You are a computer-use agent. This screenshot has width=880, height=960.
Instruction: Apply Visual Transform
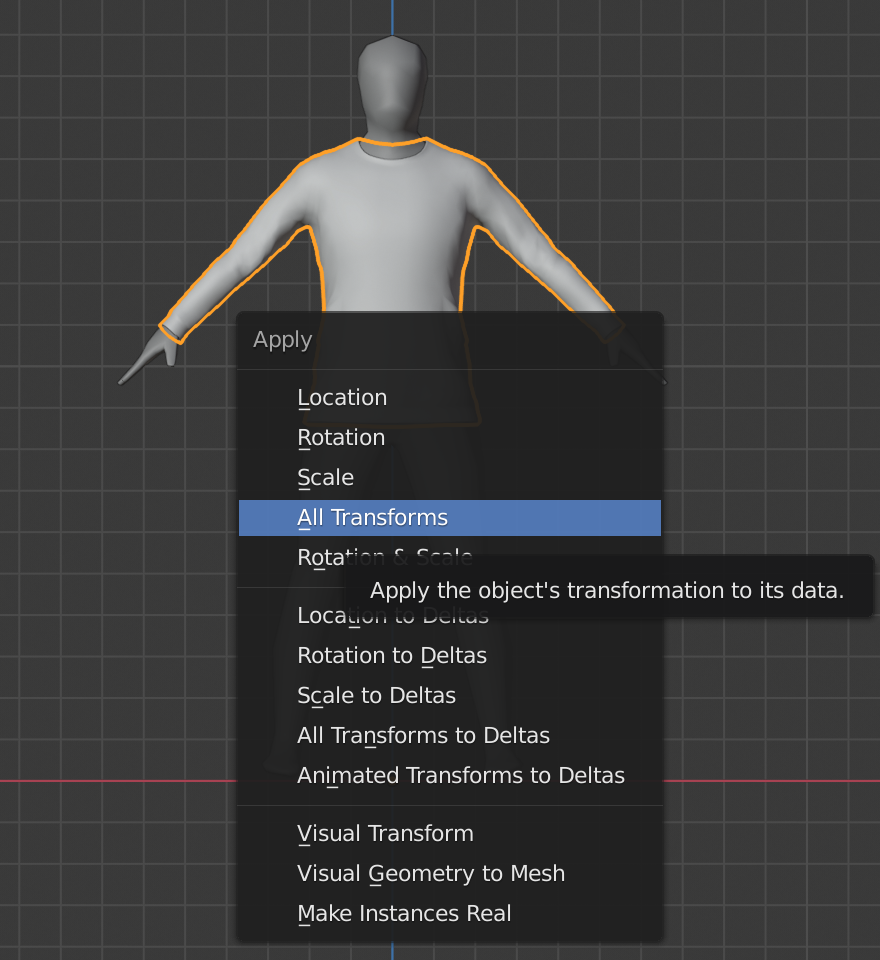coord(385,834)
